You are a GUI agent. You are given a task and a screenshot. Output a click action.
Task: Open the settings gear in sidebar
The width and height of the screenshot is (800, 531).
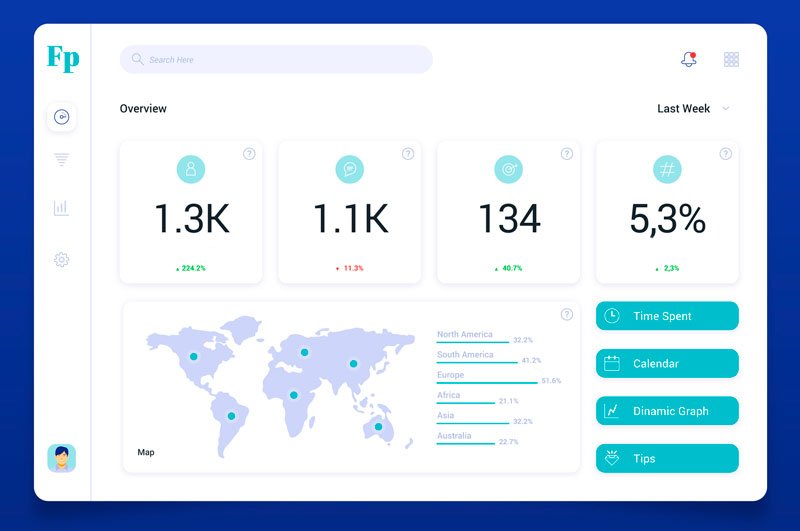[61, 260]
